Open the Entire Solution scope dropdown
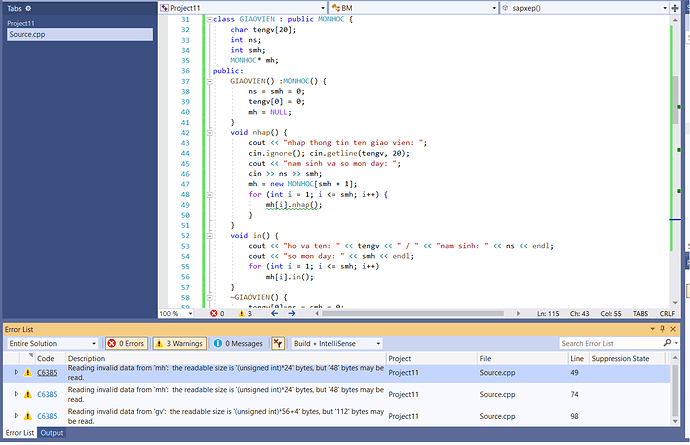690x445 pixels. tap(52, 343)
